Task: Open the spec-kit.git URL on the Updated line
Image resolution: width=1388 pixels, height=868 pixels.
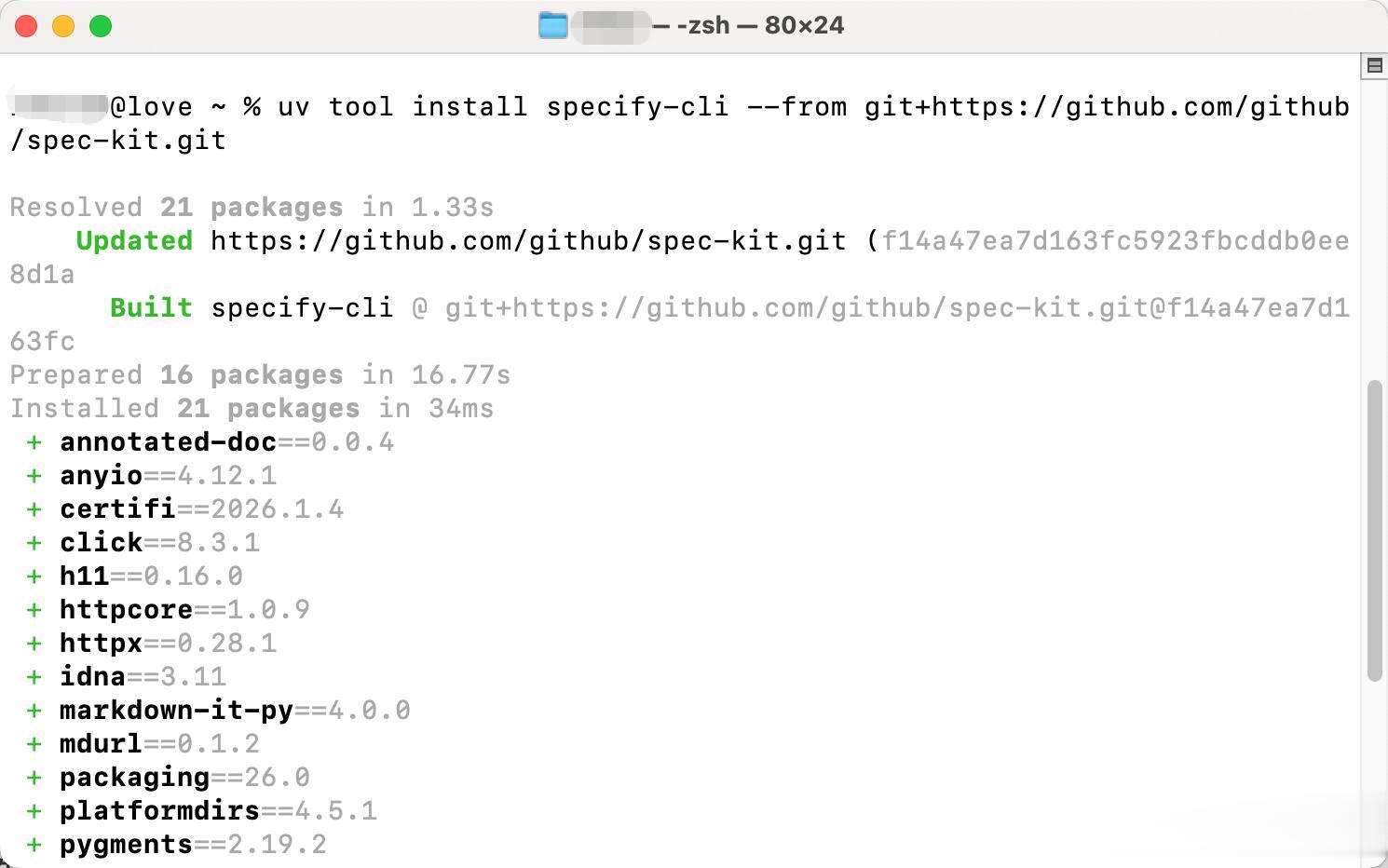Action: coord(528,241)
